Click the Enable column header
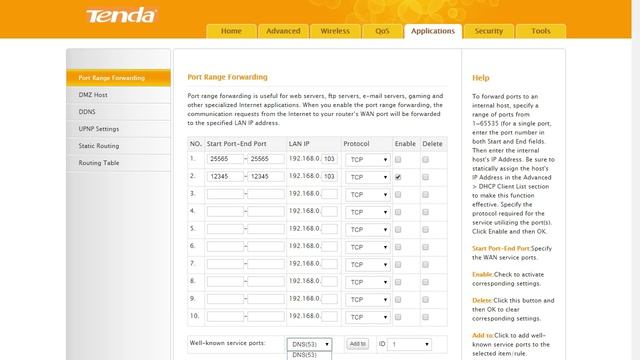This screenshot has height=360, width=640. tap(405, 144)
